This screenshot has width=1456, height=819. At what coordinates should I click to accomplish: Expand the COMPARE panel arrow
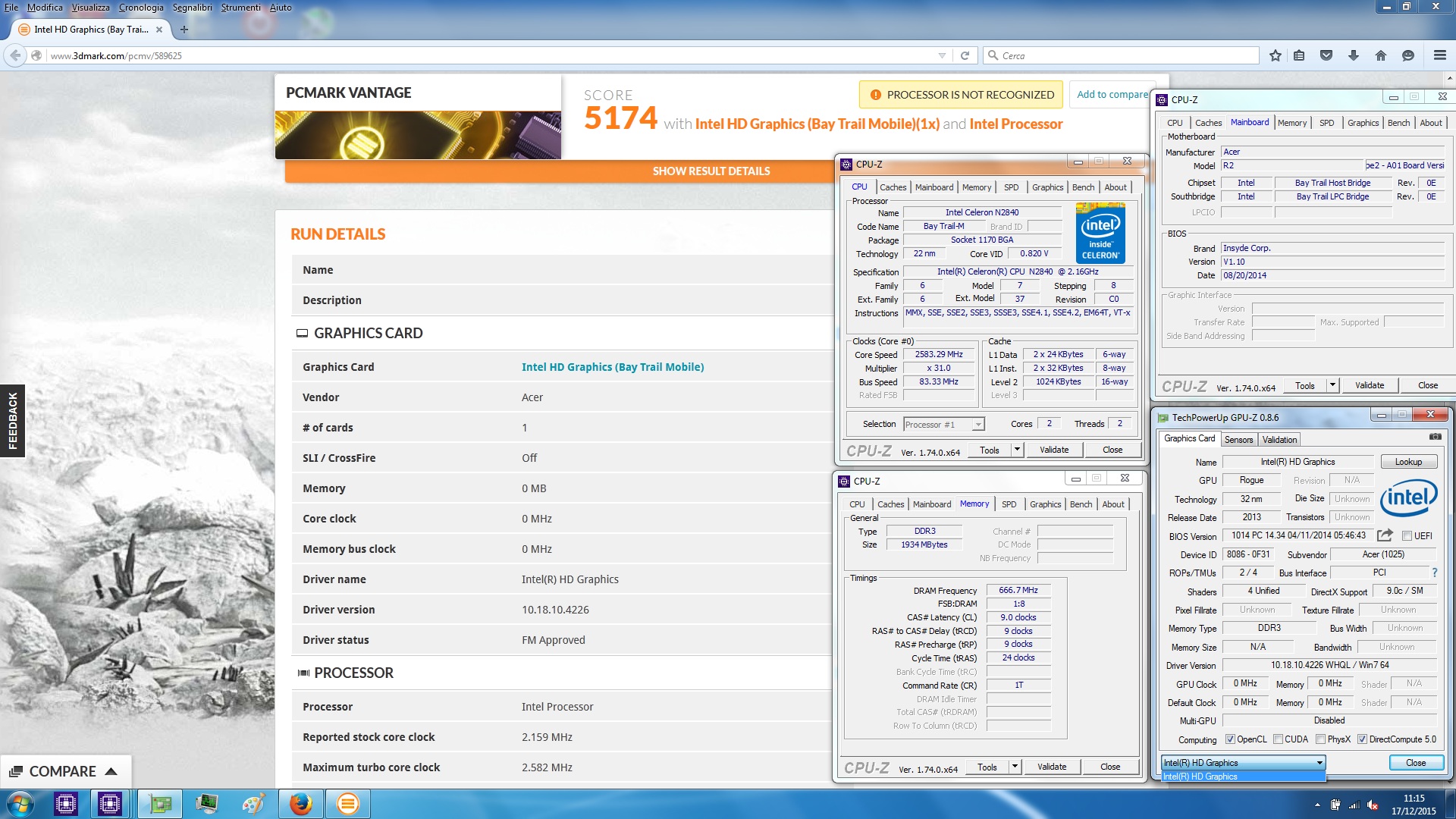pyautogui.click(x=111, y=771)
